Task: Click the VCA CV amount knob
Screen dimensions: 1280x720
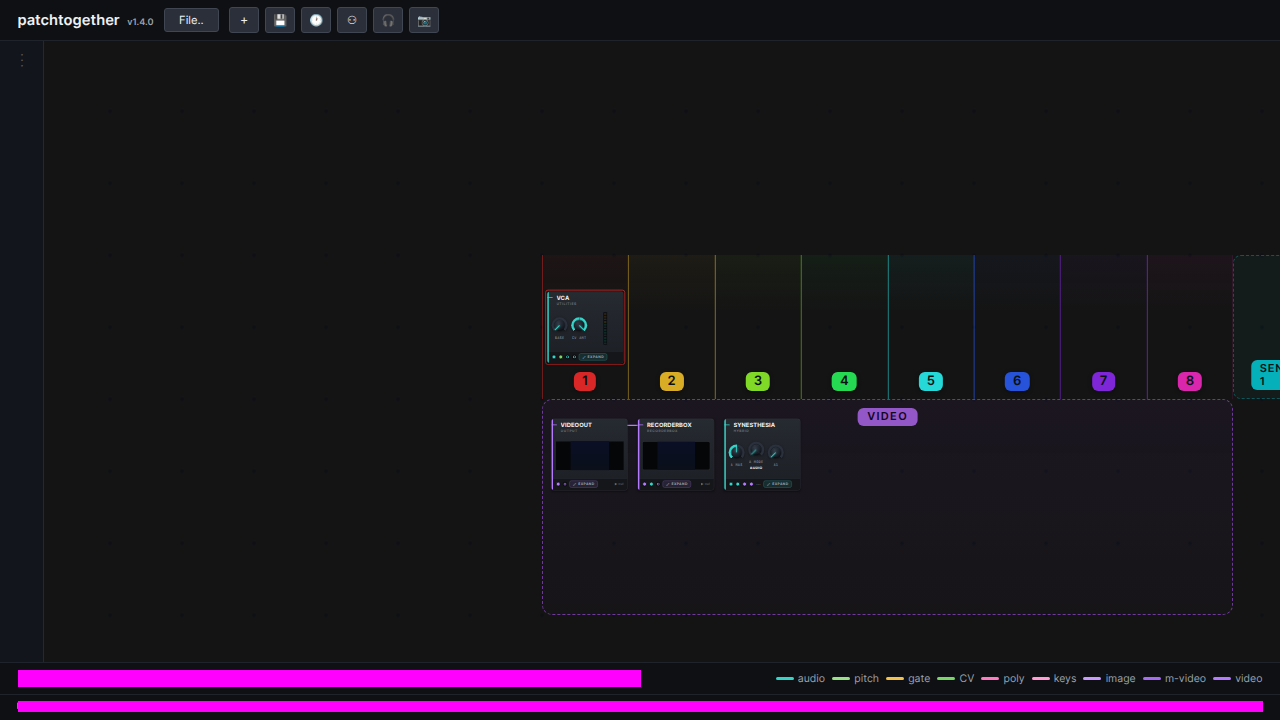Action: pos(579,325)
